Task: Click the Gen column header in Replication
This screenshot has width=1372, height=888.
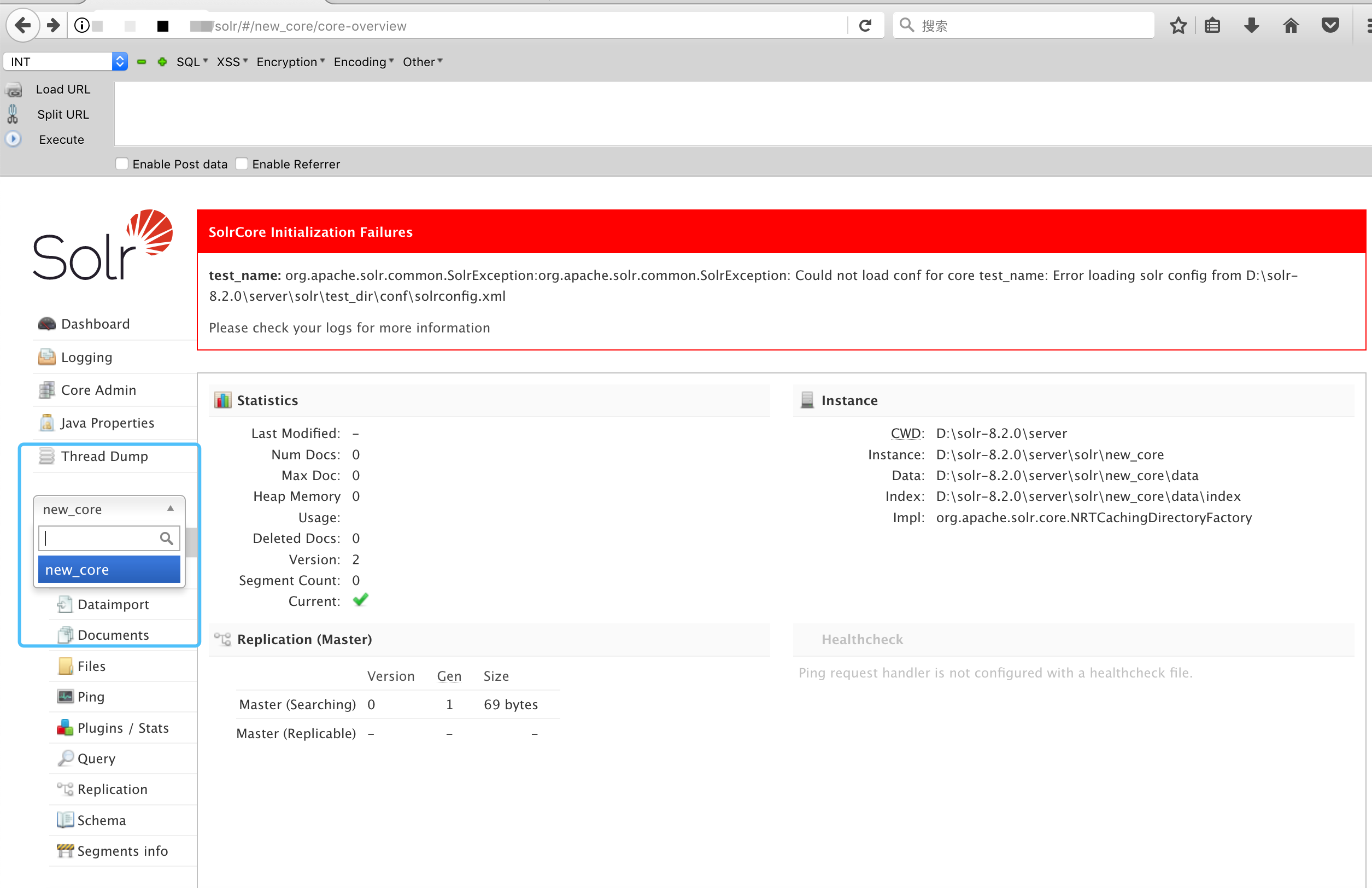Action: coord(448,676)
